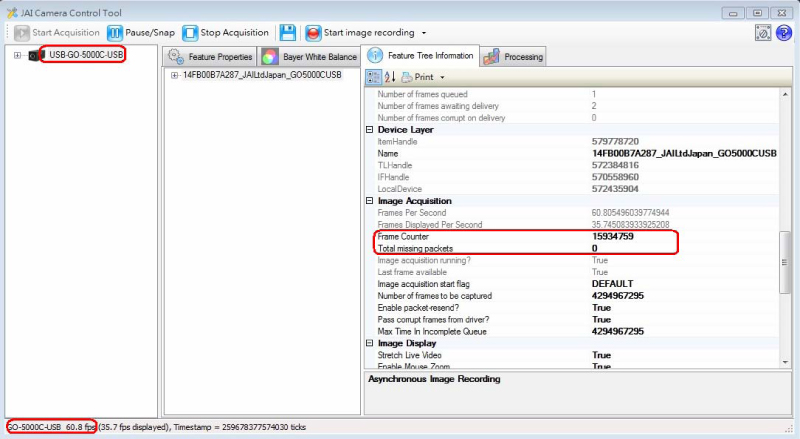Sort properties alphabetically with A-Z icon
Viewport: 800px width, 439px height.
point(390,77)
